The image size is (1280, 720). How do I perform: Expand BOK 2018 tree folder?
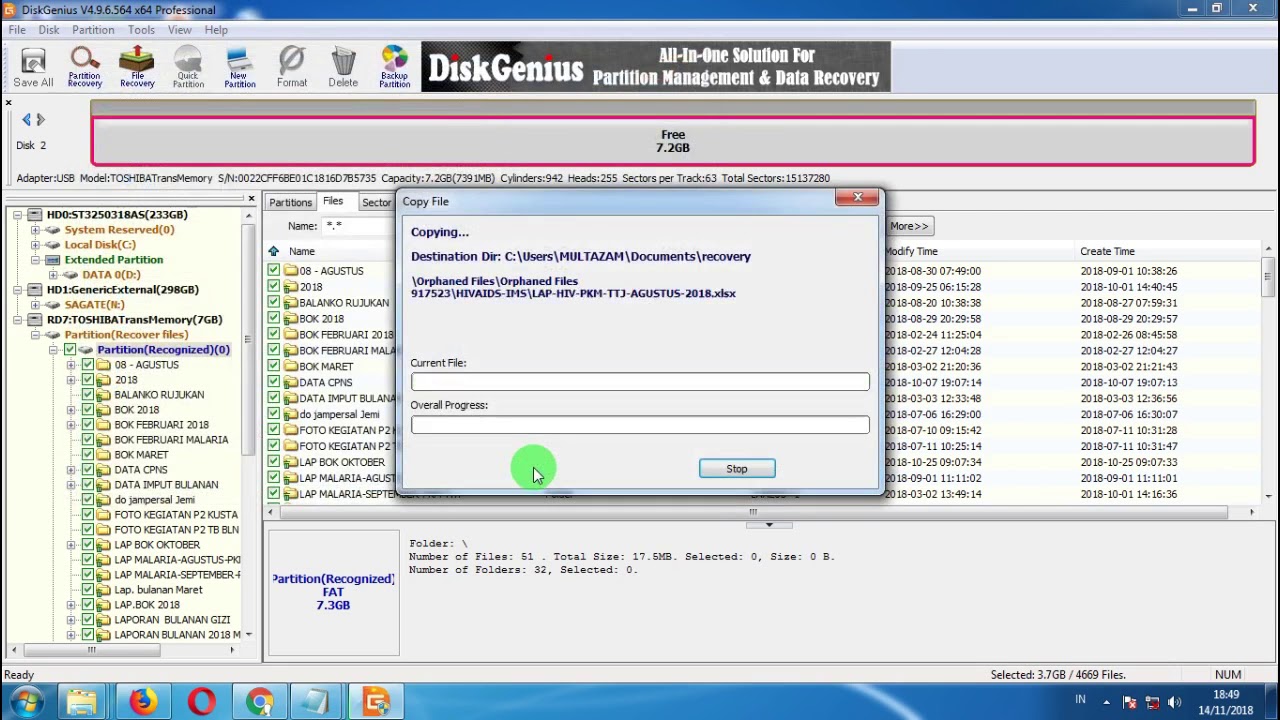click(x=71, y=409)
